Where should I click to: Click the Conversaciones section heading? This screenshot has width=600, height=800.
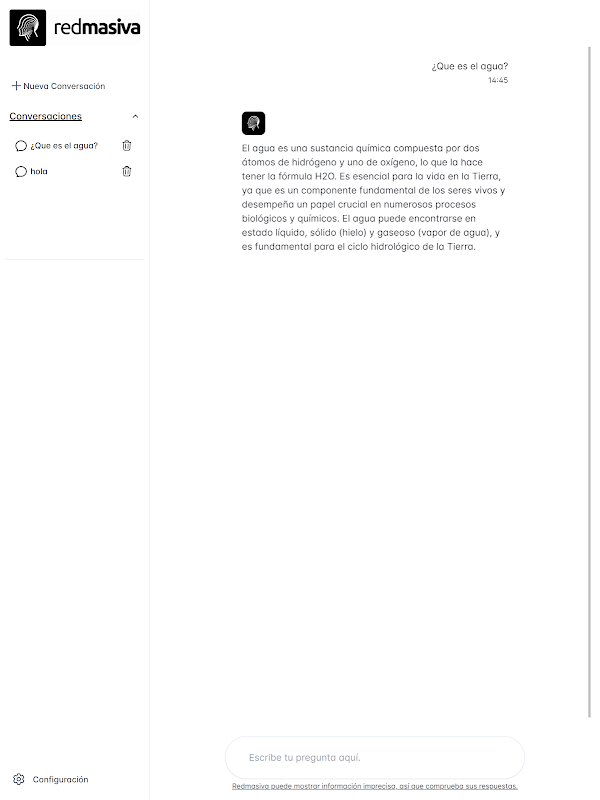[x=45, y=116]
